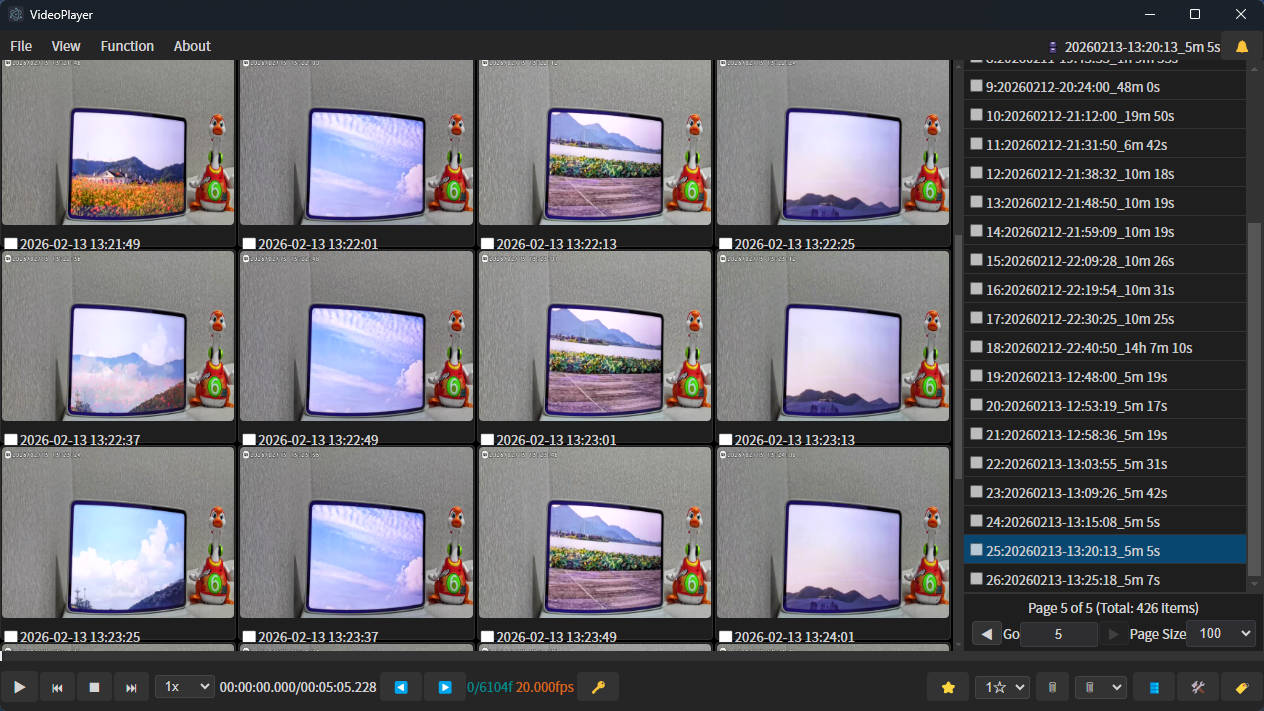Screen dimensions: 1264x711
Task: Click the blue grid layout icon
Action: (1154, 687)
